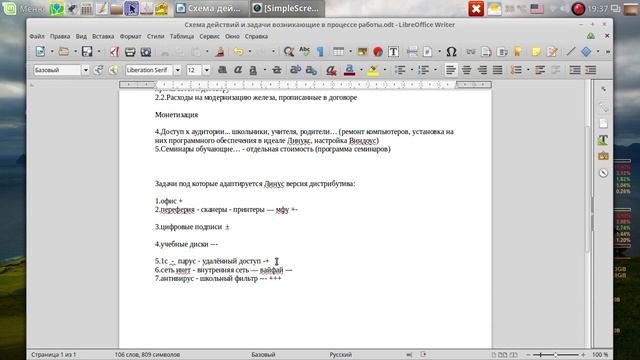Expand bulleted list dropdown arrow

[x=411, y=70]
